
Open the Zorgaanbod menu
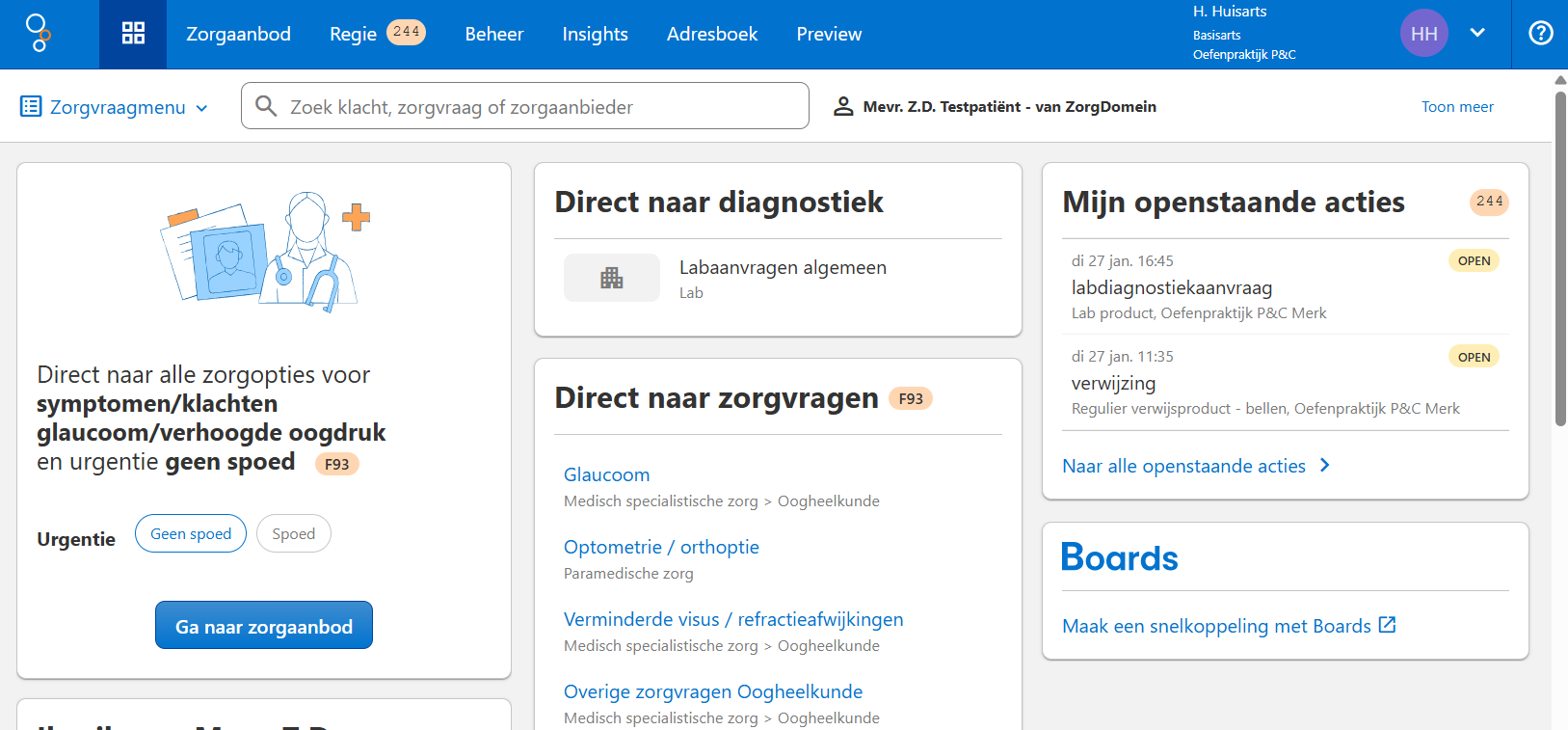pos(238,34)
